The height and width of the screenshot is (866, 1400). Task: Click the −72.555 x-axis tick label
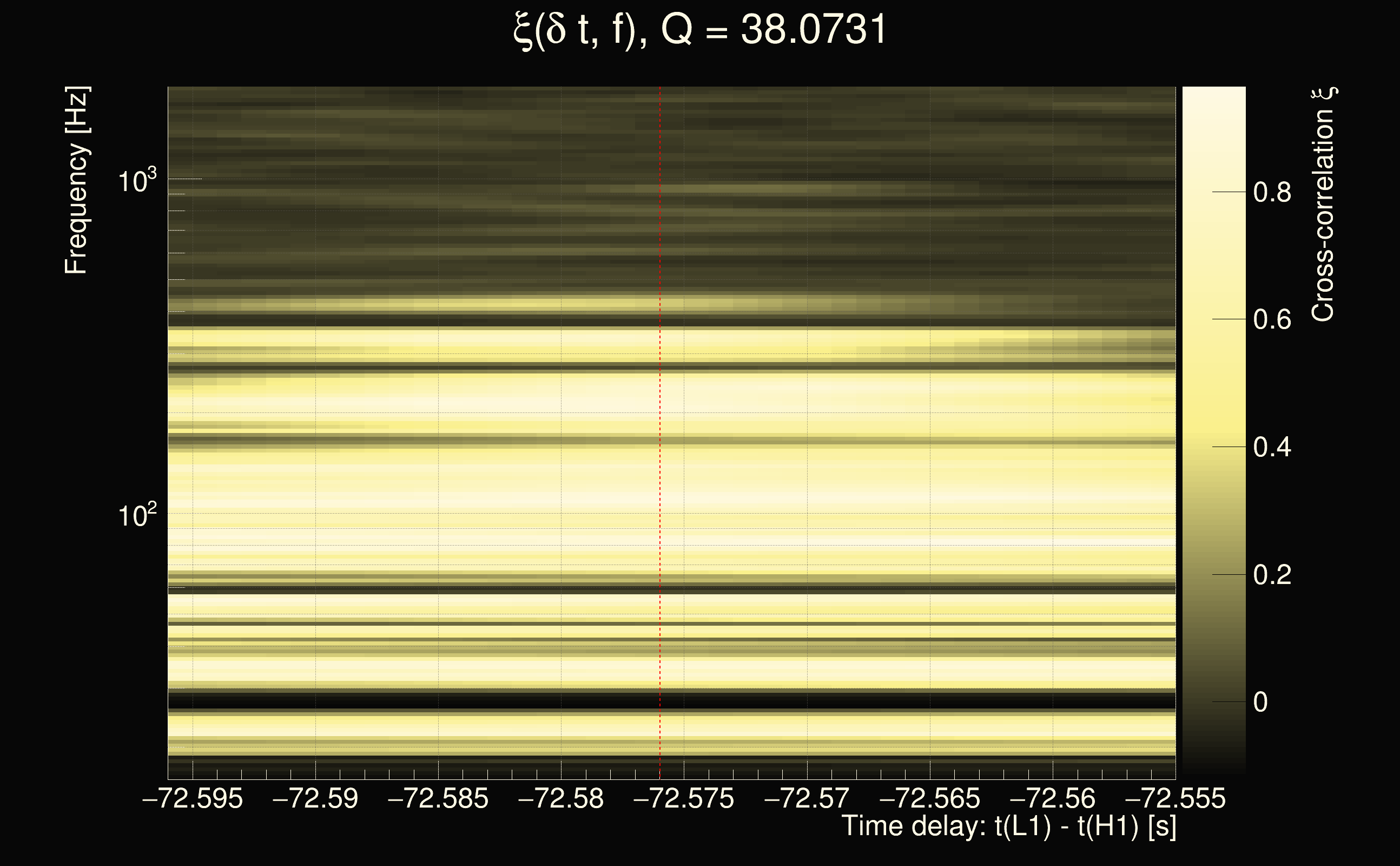[1176, 798]
